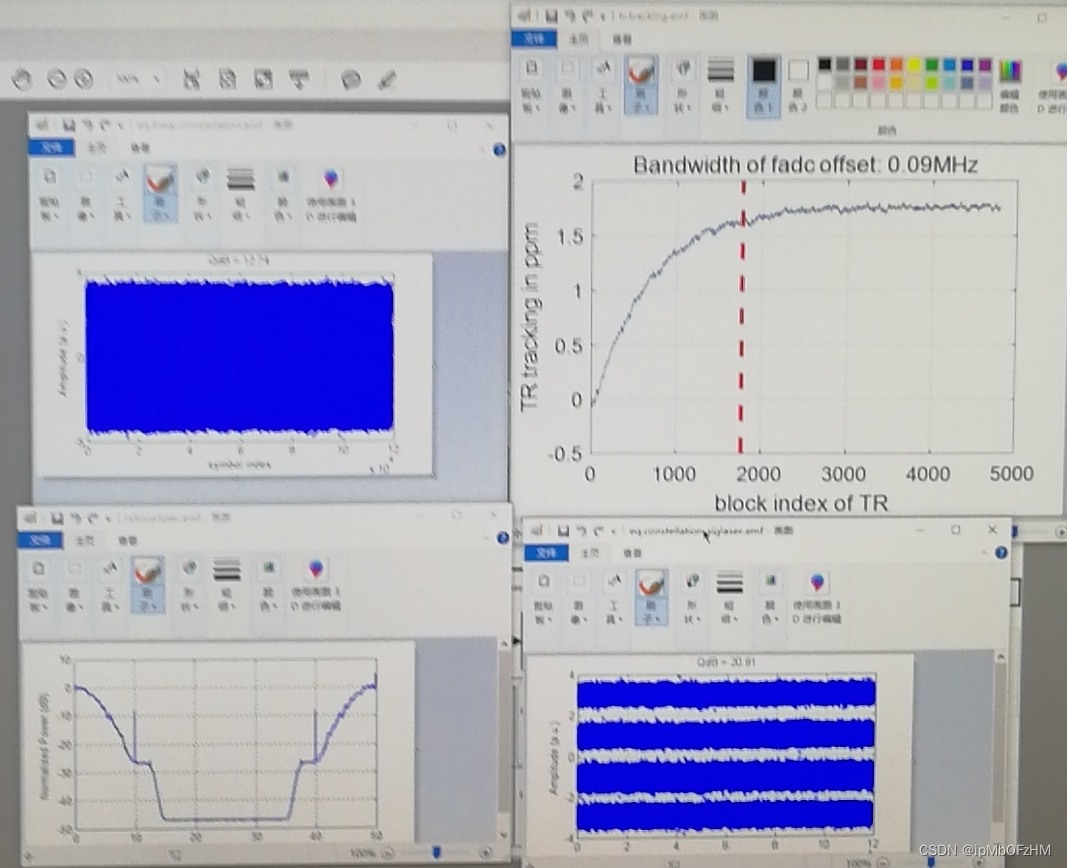This screenshot has height=868, width=1067.
Task: Select the Brushes tool in the bottom-left Paint window
Action: click(148, 584)
